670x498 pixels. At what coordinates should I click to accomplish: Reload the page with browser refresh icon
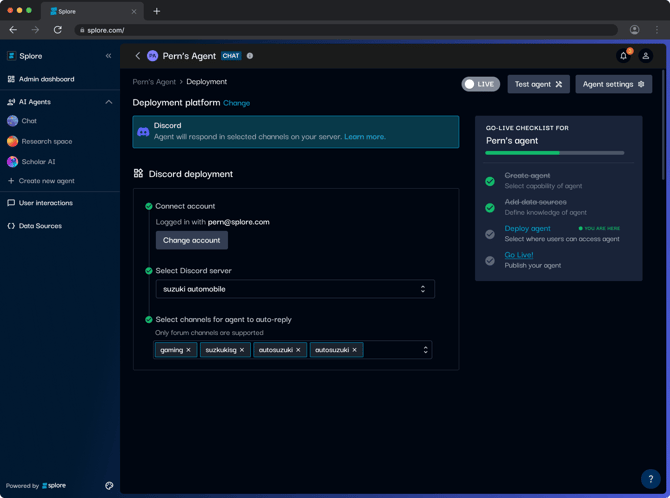pos(58,30)
